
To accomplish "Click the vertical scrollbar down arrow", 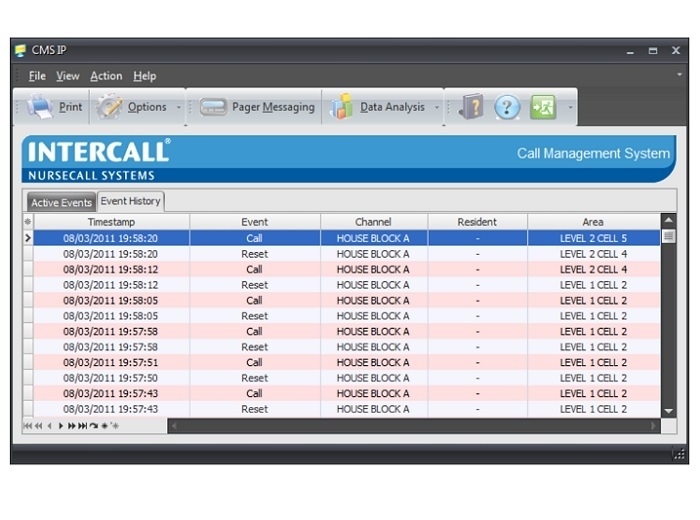I will [668, 411].
